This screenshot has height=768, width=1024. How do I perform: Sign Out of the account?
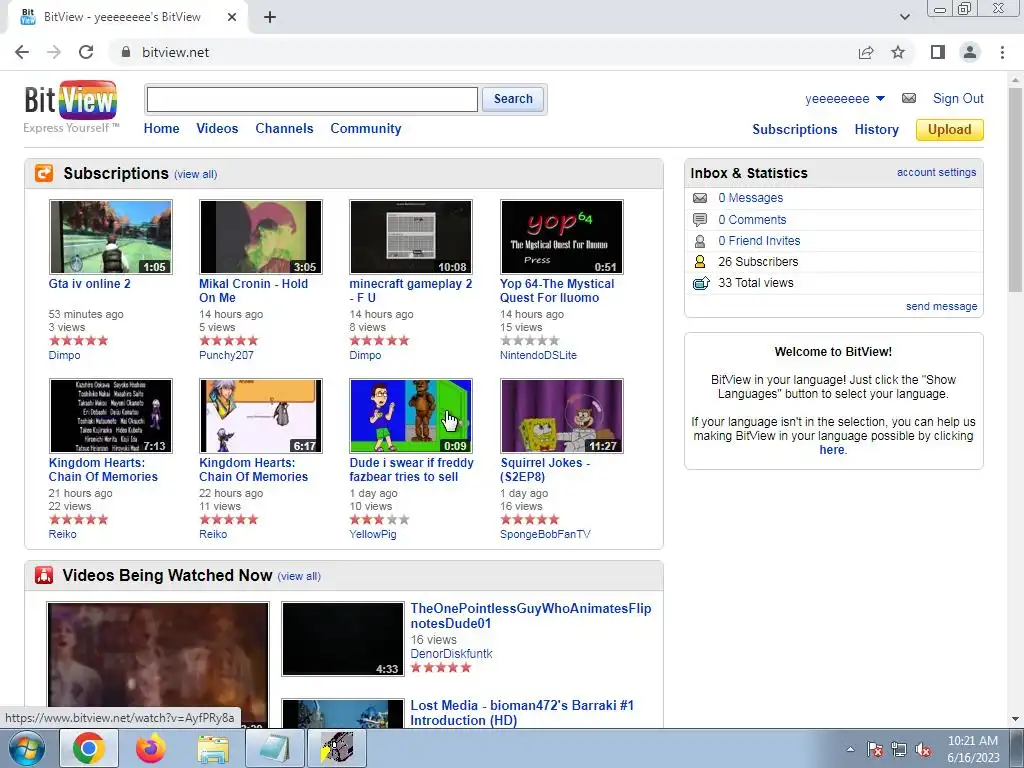pyautogui.click(x=958, y=98)
